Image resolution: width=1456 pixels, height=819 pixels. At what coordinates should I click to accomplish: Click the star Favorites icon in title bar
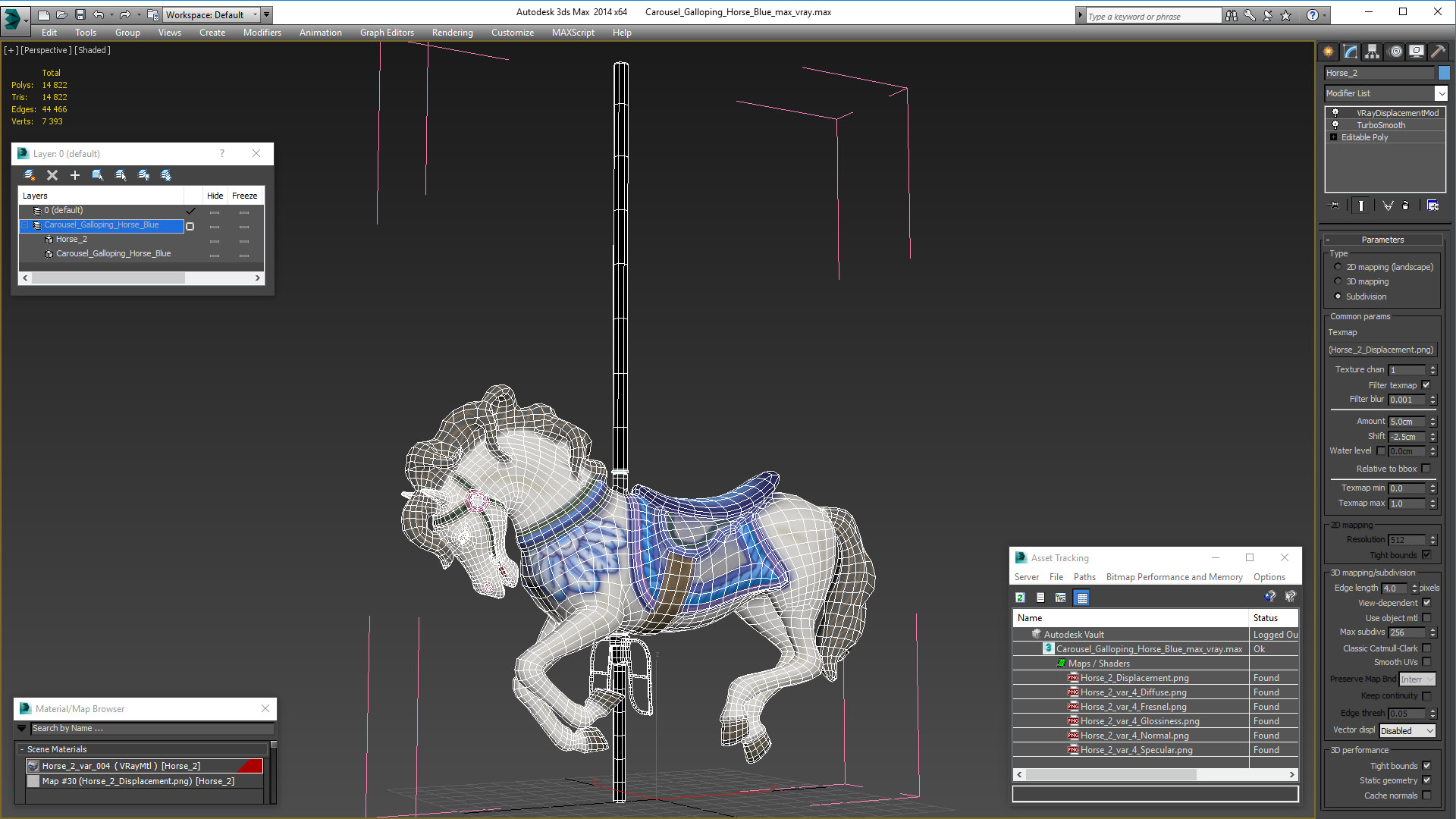(x=1286, y=15)
